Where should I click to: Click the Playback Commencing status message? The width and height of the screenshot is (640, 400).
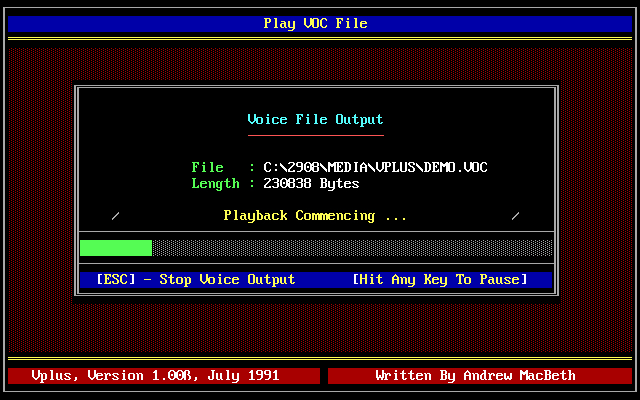(315, 216)
